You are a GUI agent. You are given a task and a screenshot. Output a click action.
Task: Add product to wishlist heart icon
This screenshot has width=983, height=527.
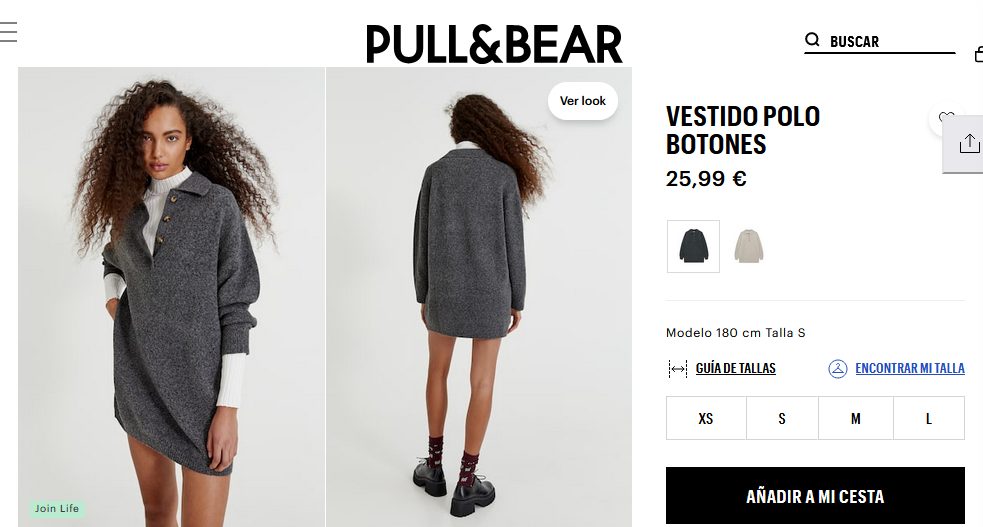click(946, 118)
